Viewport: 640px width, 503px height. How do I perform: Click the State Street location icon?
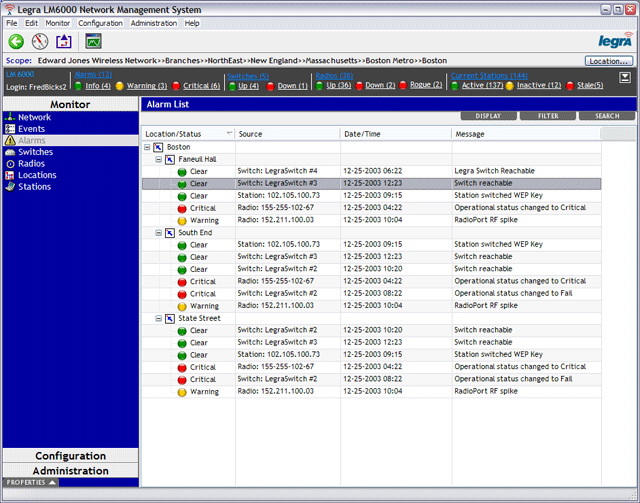[x=170, y=318]
